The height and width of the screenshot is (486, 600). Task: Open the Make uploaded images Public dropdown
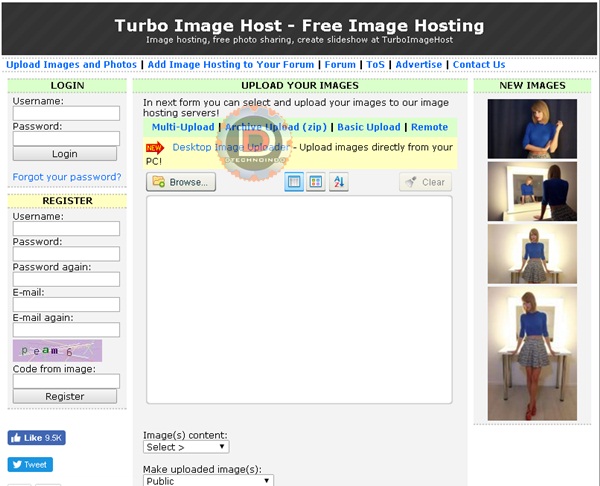pos(208,481)
